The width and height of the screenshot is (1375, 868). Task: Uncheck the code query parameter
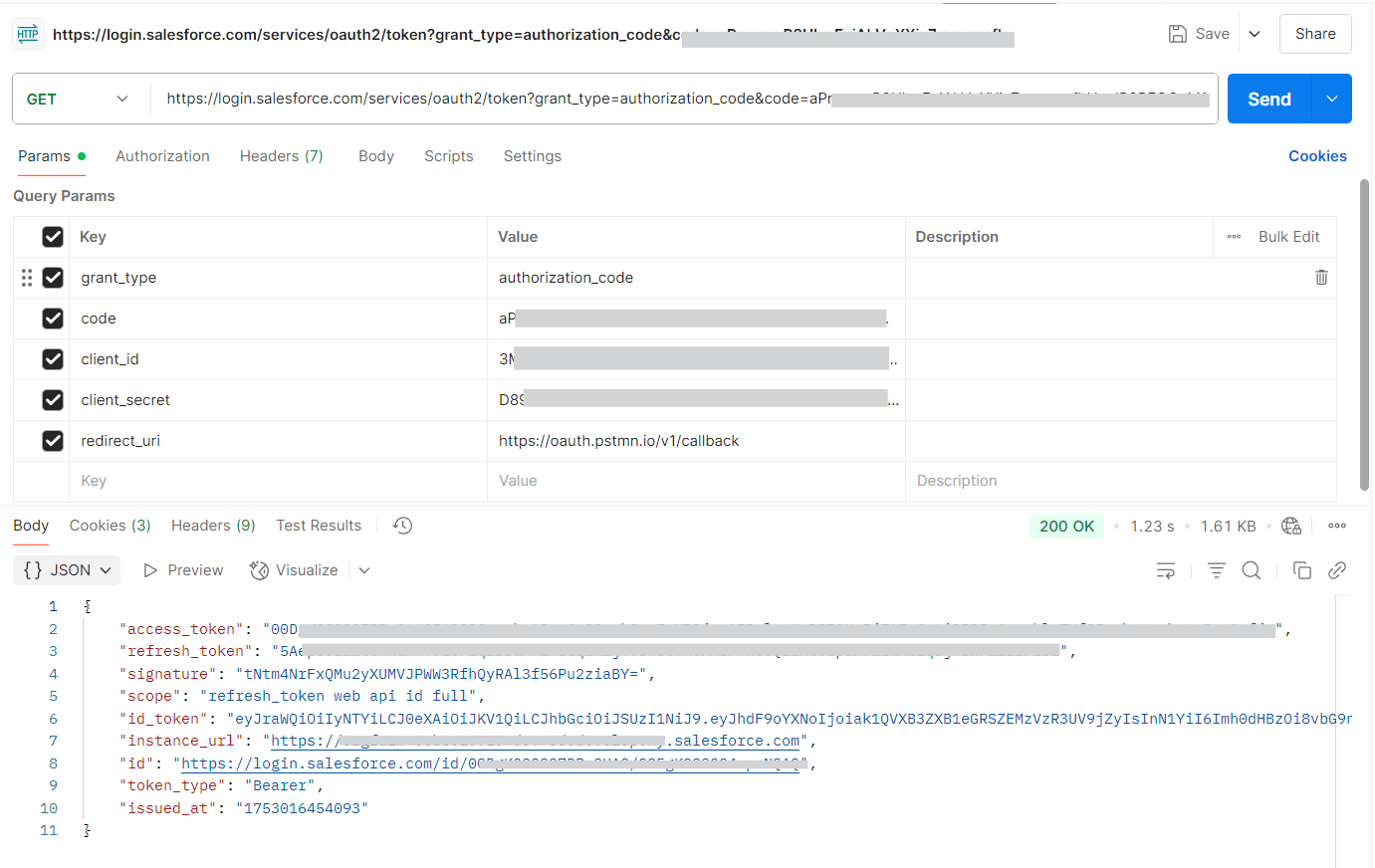(53, 318)
